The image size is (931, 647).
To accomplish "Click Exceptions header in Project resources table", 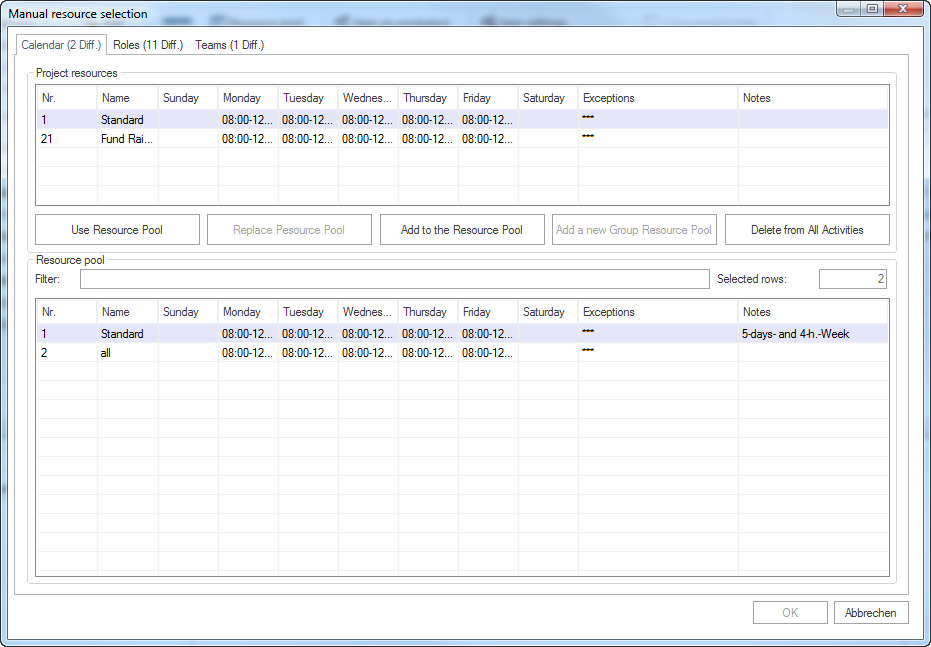I will [x=658, y=98].
